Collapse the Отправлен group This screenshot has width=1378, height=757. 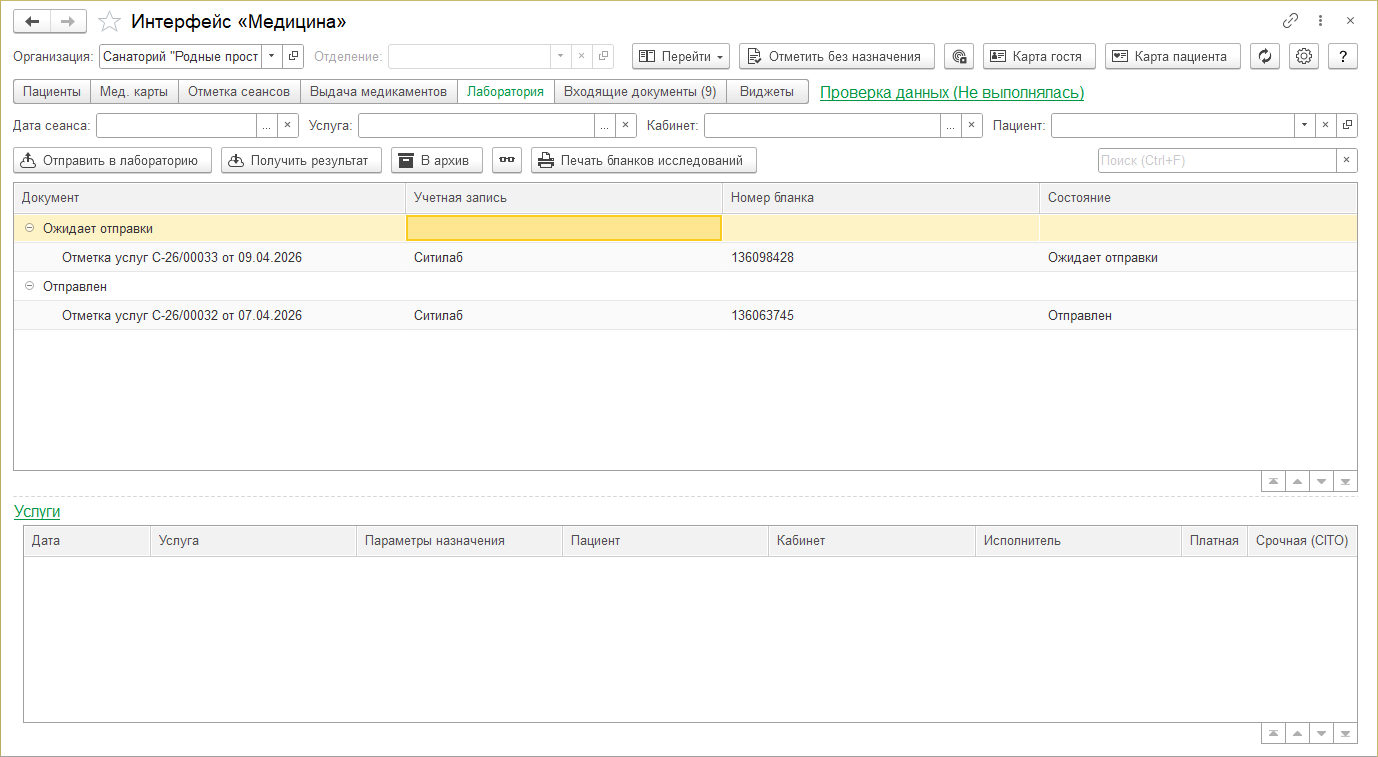[30, 287]
